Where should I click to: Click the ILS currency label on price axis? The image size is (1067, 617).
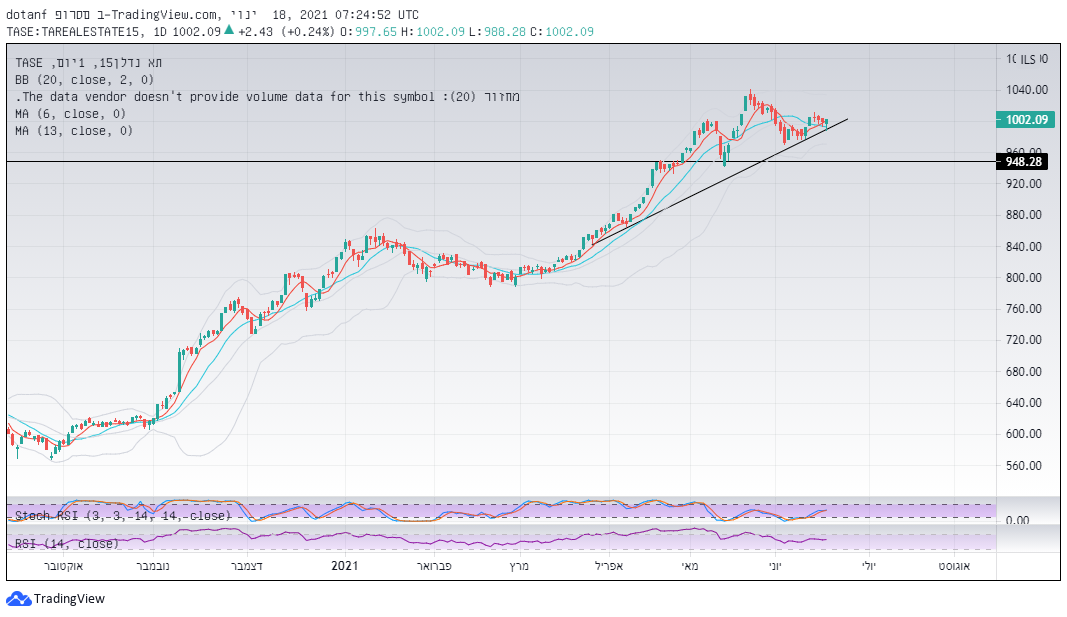point(1028,60)
